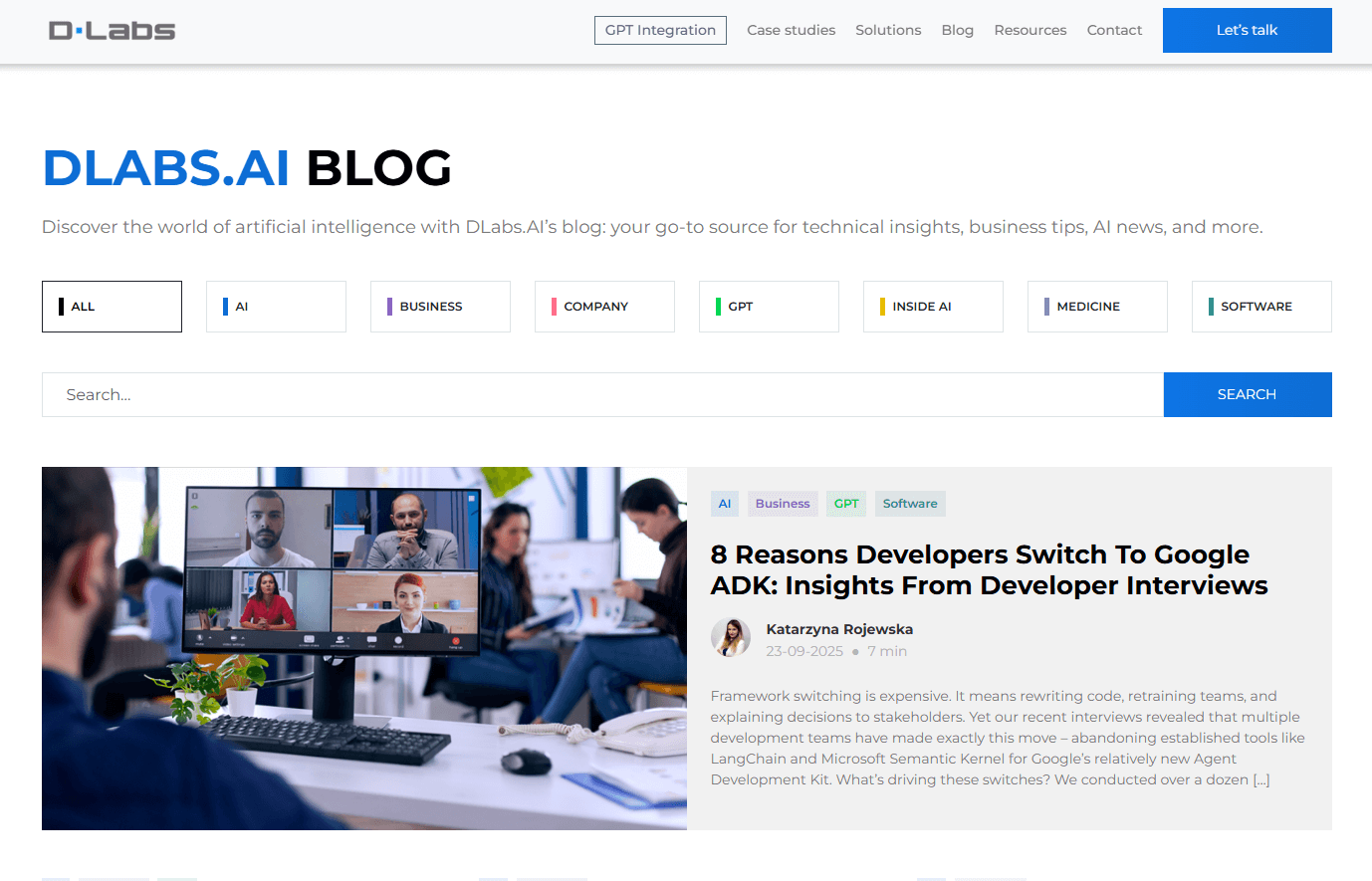
Task: Open the Case studies page
Action: click(791, 30)
